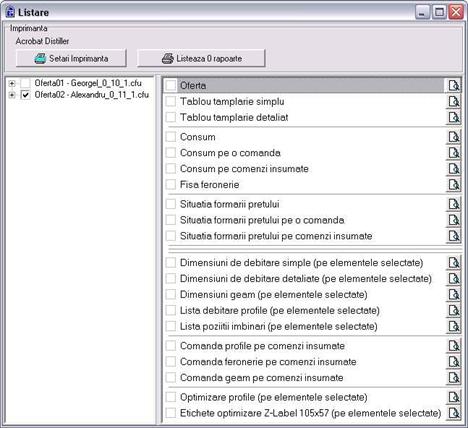Image resolution: width=468 pixels, height=428 pixels.
Task: Open preview for Situatia formarii pretului
Action: [x=453, y=204]
